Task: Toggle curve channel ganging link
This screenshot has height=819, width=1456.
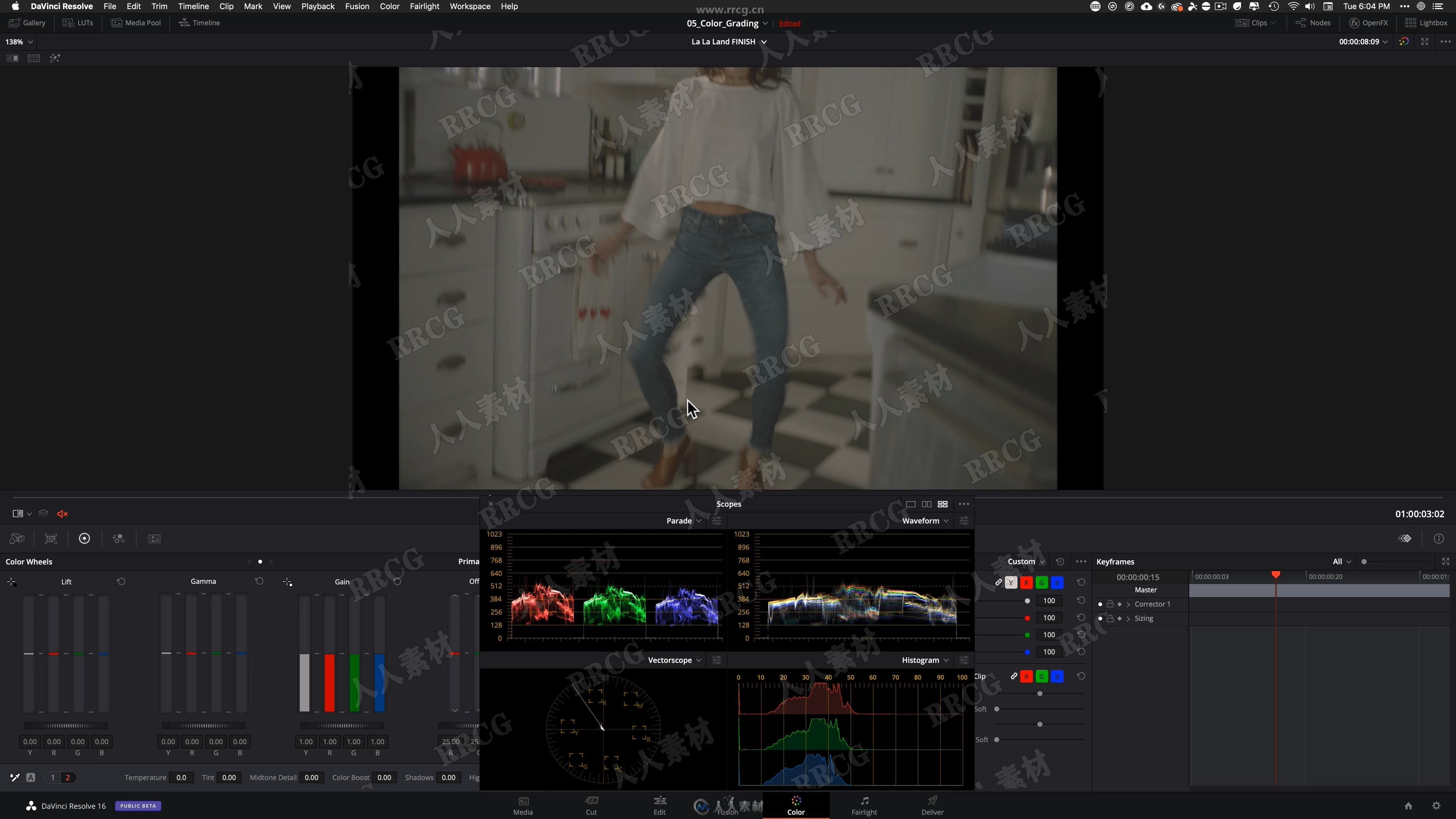Action: tap(998, 582)
